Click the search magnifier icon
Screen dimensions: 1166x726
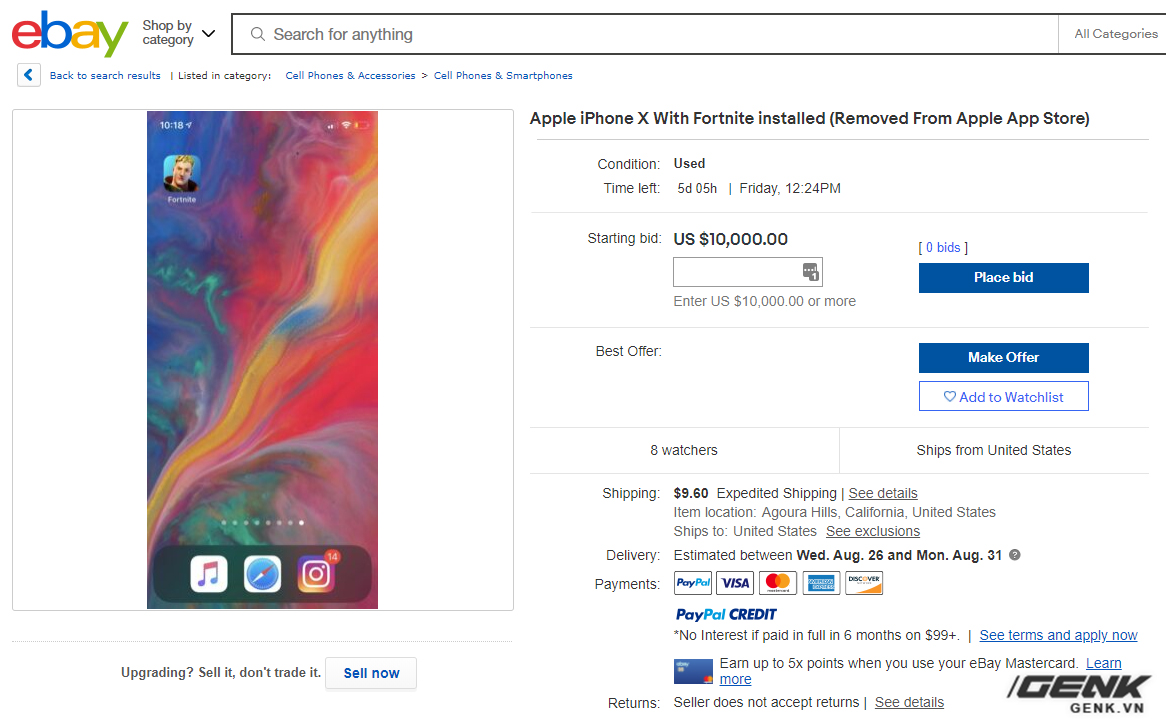[x=257, y=34]
